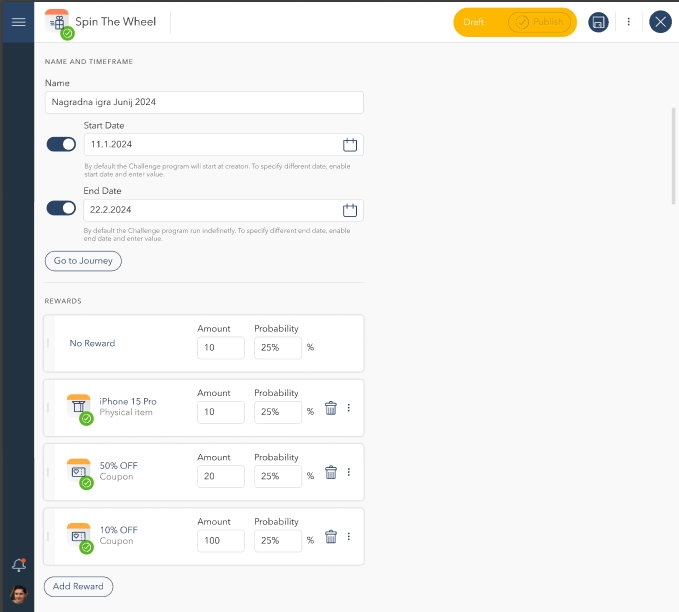Toggle the Start Date switch off

[x=61, y=144]
